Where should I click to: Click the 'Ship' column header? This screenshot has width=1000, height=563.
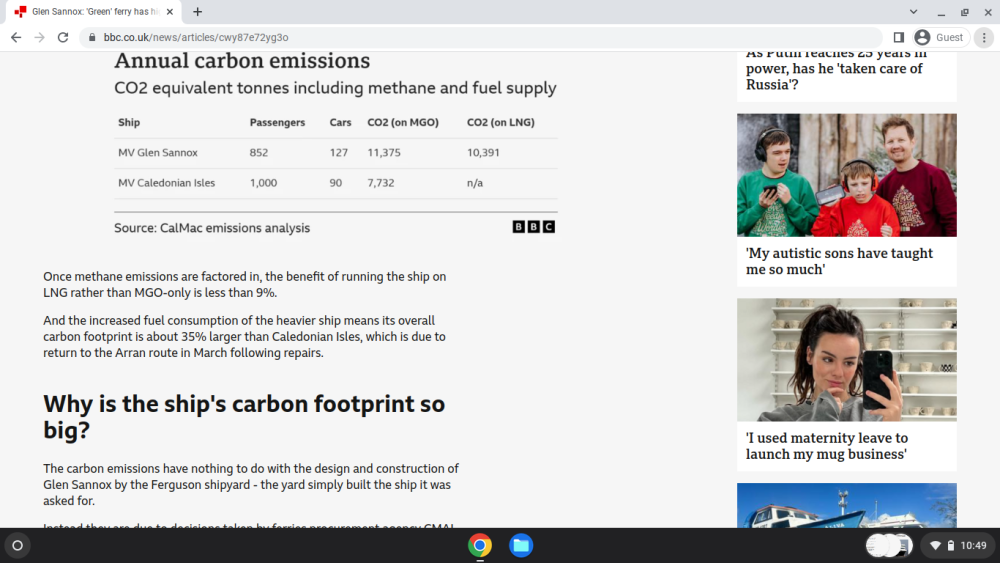point(129,122)
